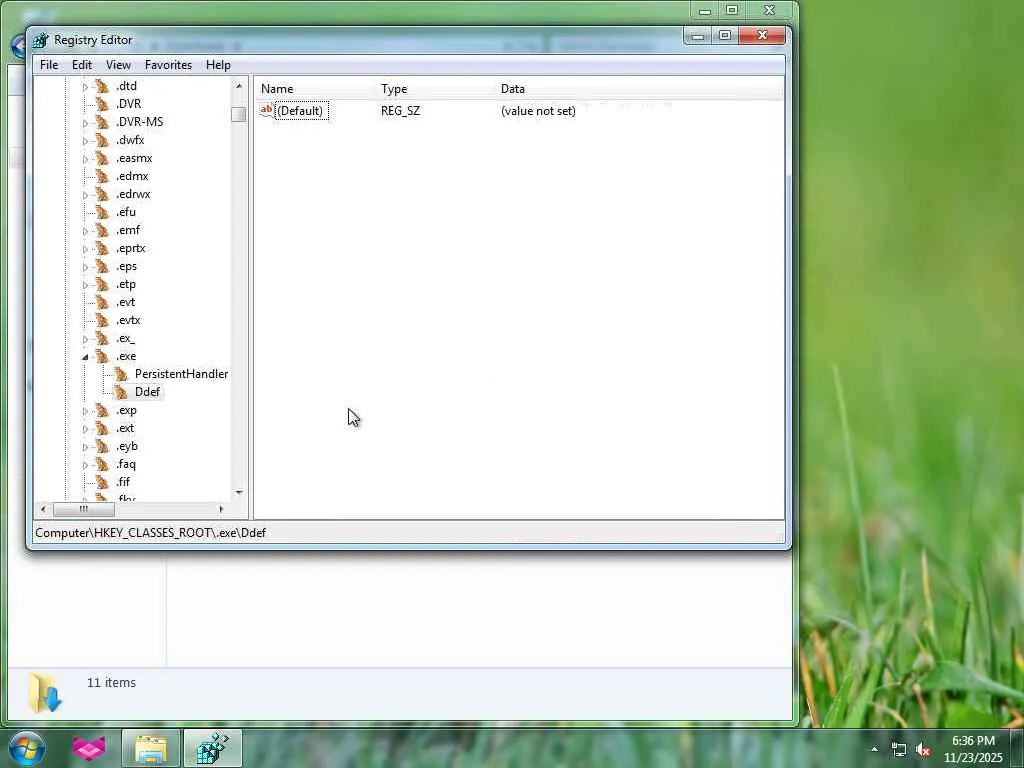Select the (Default) value name
The image size is (1024, 768).
(300, 111)
